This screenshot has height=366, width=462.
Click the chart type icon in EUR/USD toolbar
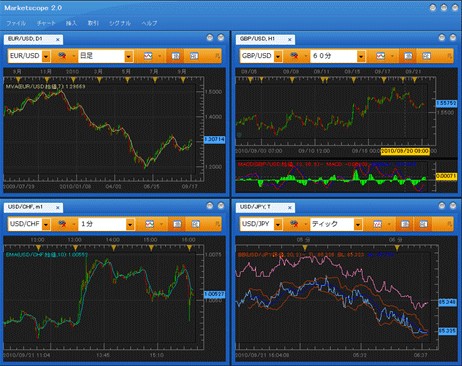[148, 56]
